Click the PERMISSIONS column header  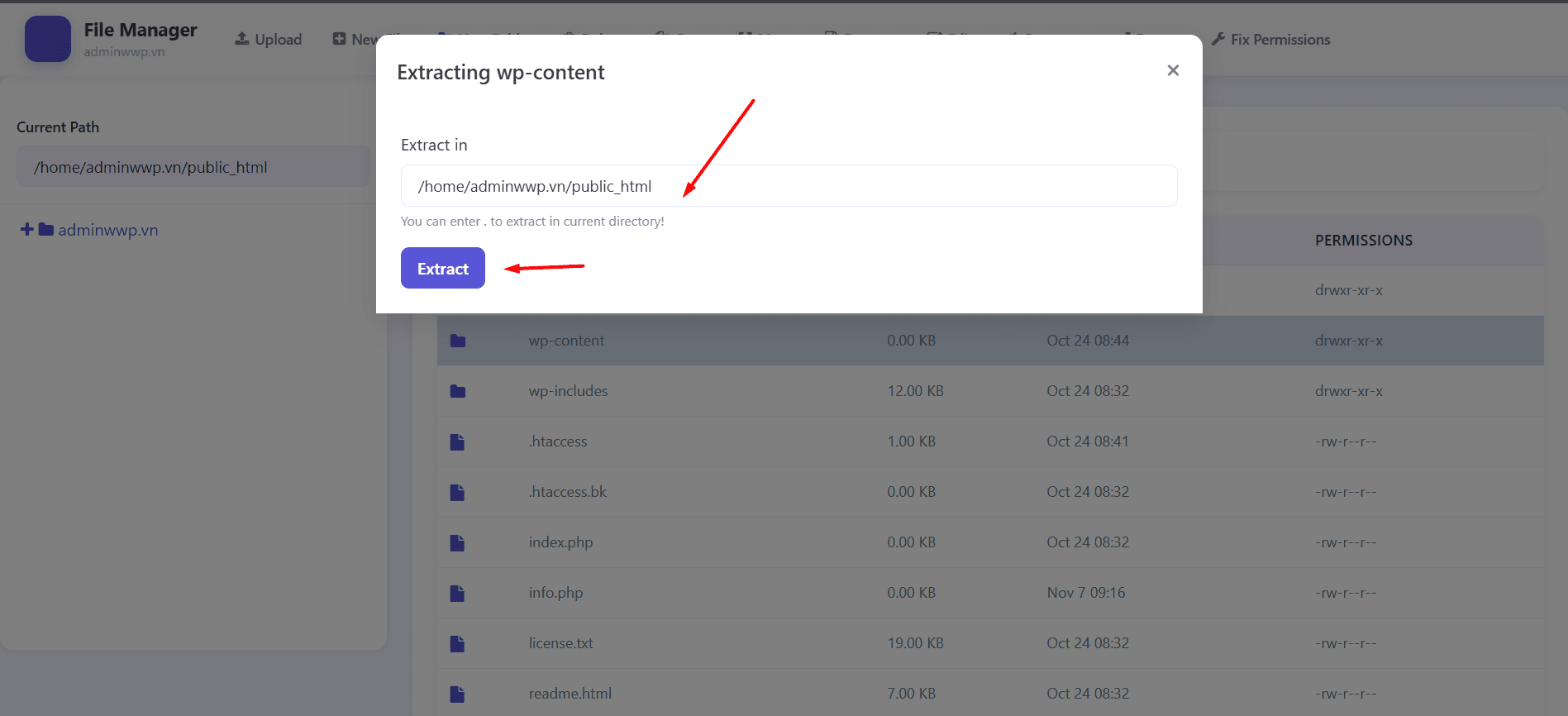tap(1363, 241)
